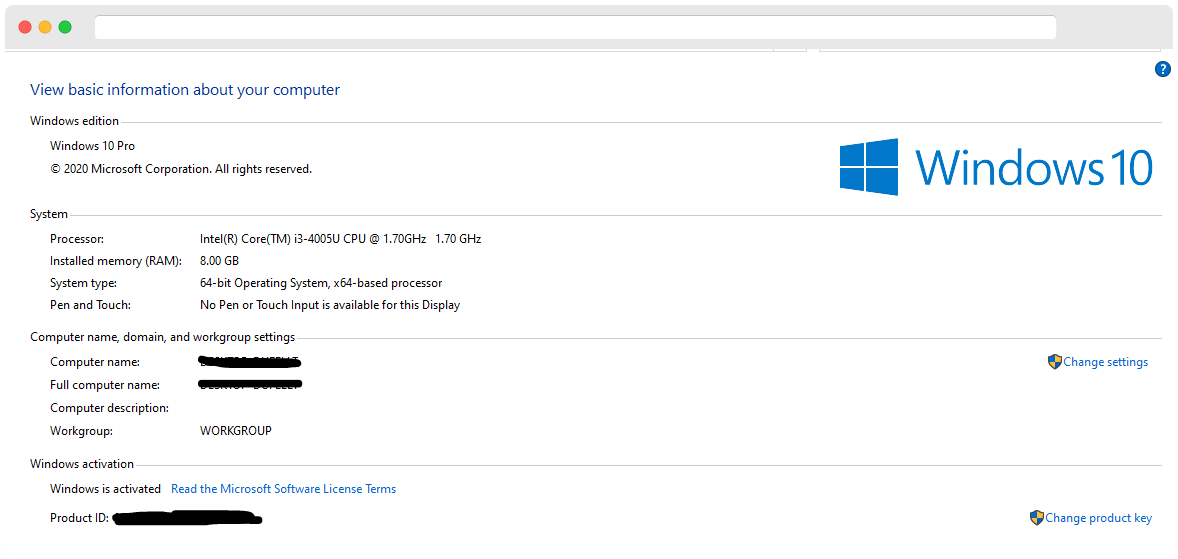The height and width of the screenshot is (559, 1178).
Task: Click the 'Full computer name:' label
Action: pyautogui.click(x=105, y=385)
